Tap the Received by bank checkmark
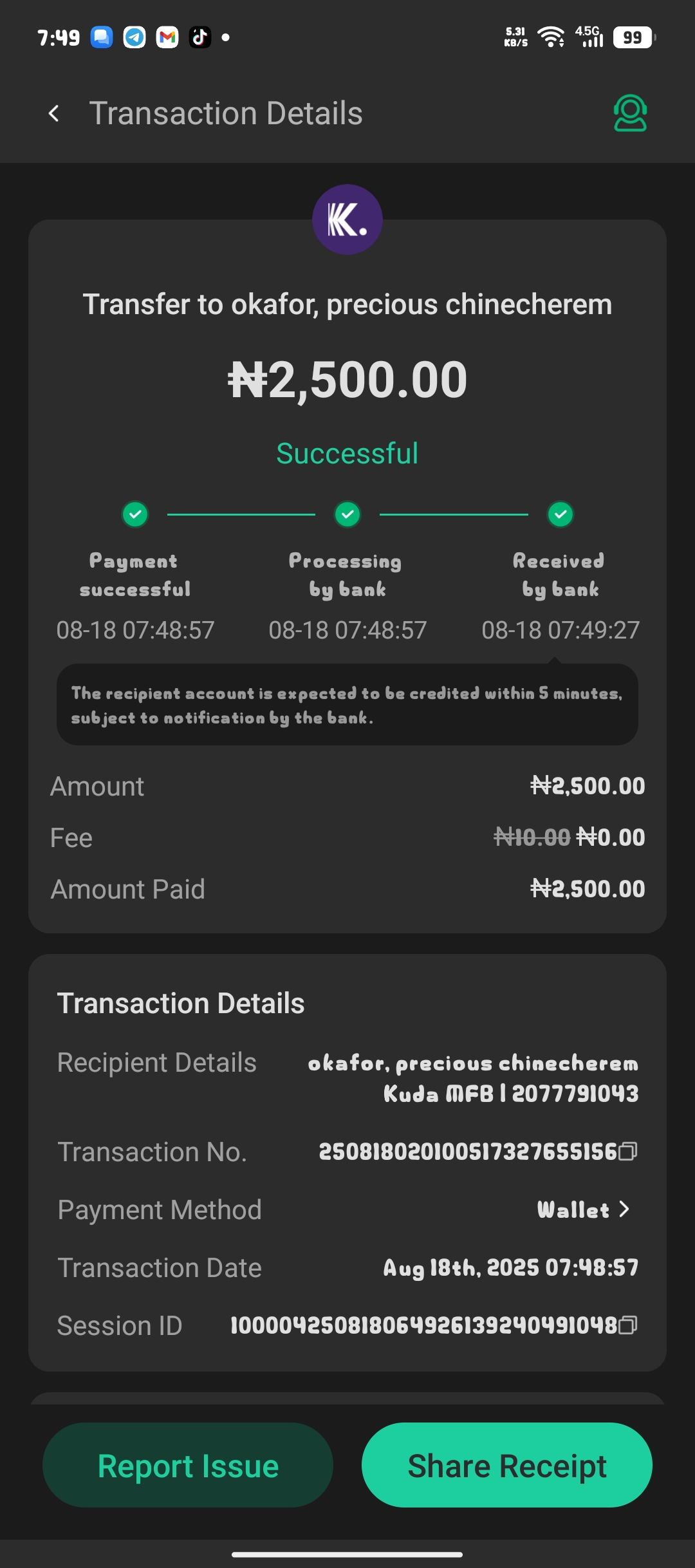Screen dimensions: 695x1568 tap(561, 514)
